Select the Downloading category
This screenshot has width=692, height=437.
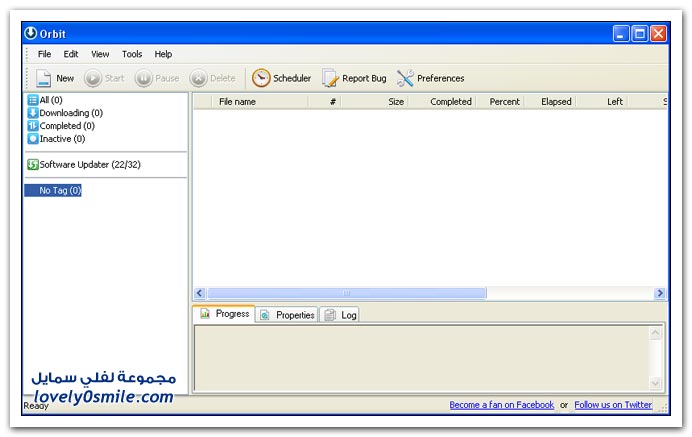[70, 113]
